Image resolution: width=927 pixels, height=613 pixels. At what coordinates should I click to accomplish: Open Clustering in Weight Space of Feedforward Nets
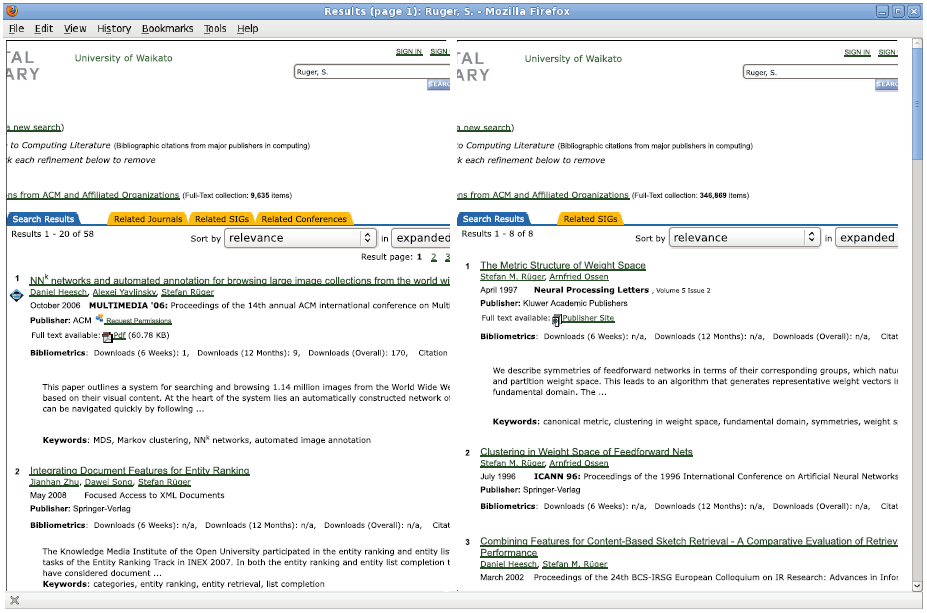586,452
